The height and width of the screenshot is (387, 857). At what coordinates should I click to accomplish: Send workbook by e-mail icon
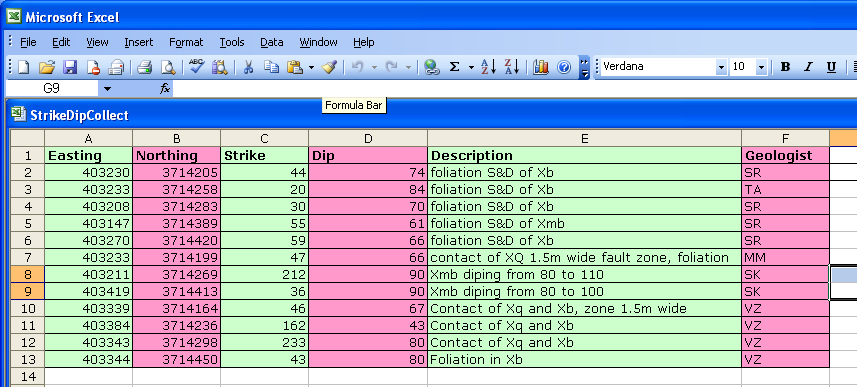pos(116,67)
